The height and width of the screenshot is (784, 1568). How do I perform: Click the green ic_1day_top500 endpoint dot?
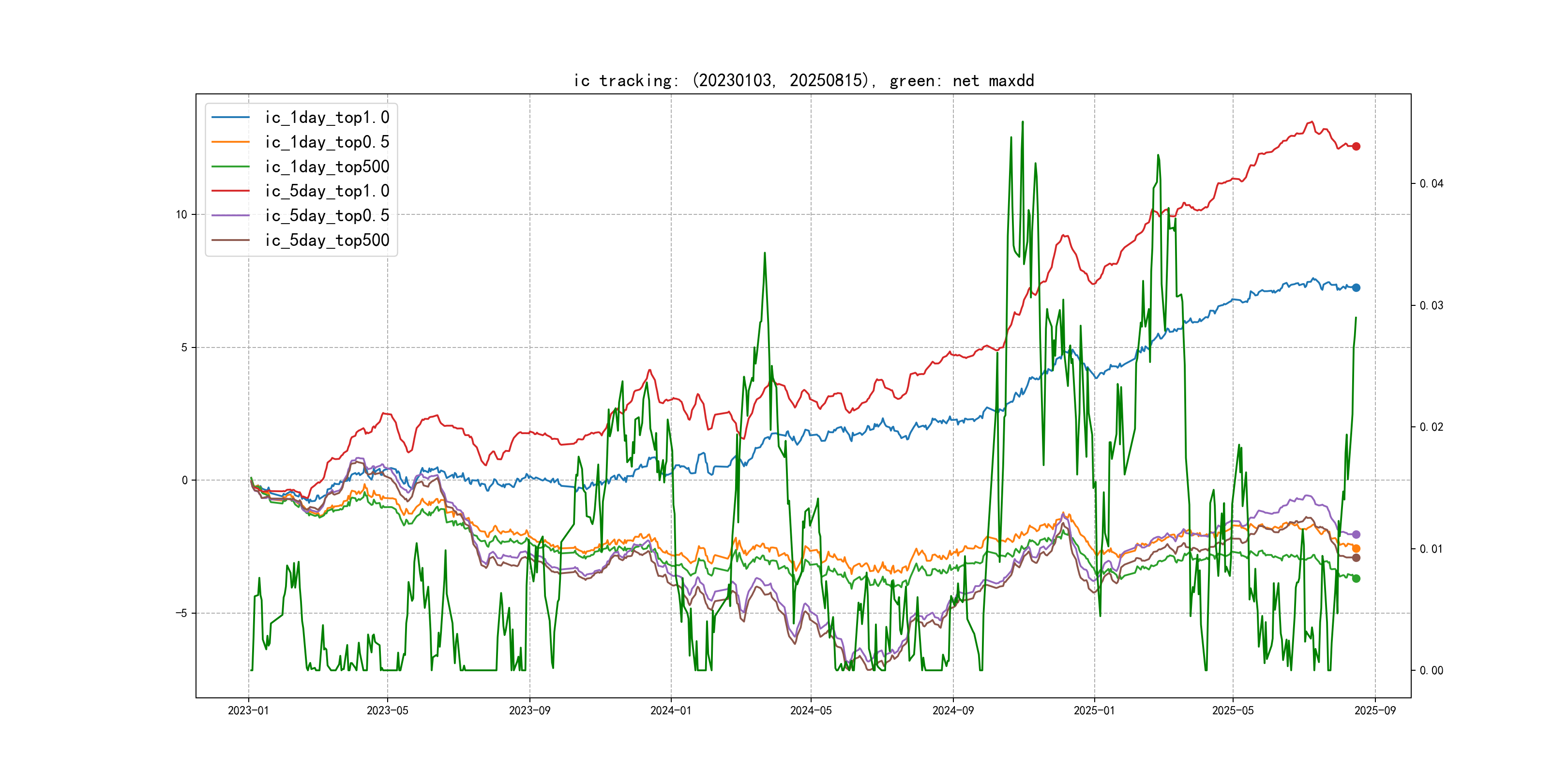point(1356,578)
